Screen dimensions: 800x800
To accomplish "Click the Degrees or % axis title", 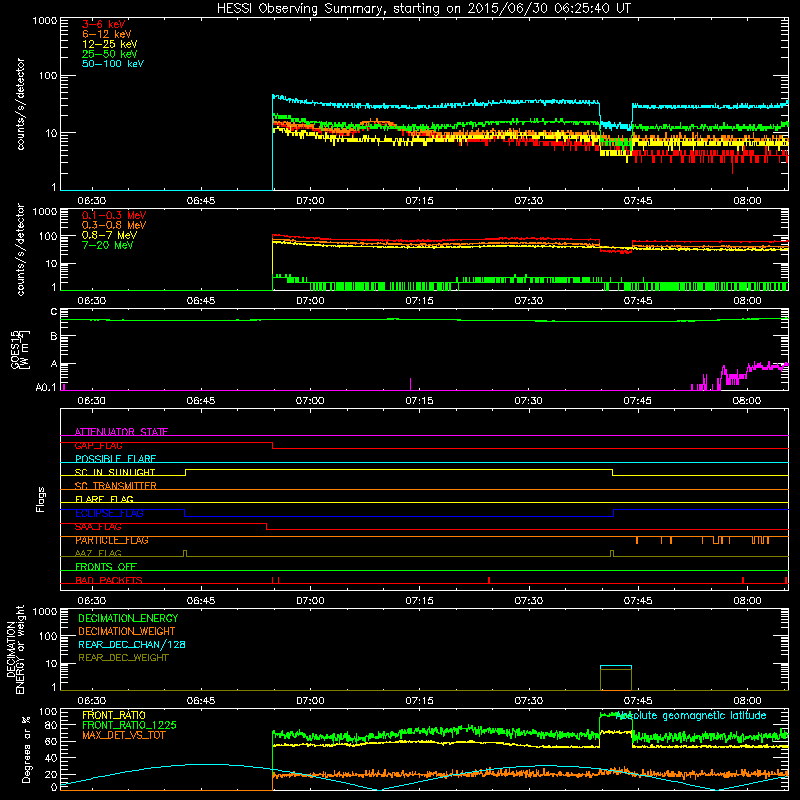I will coord(26,750).
